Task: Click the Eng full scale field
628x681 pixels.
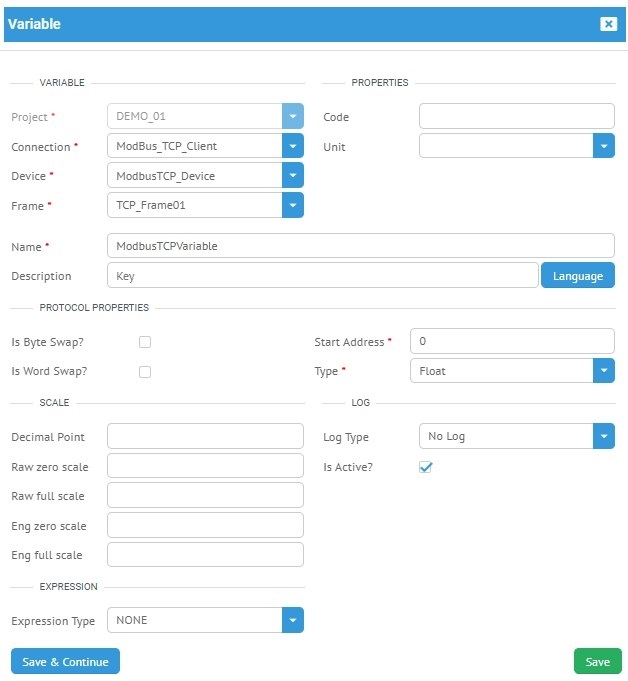Action: [204, 555]
